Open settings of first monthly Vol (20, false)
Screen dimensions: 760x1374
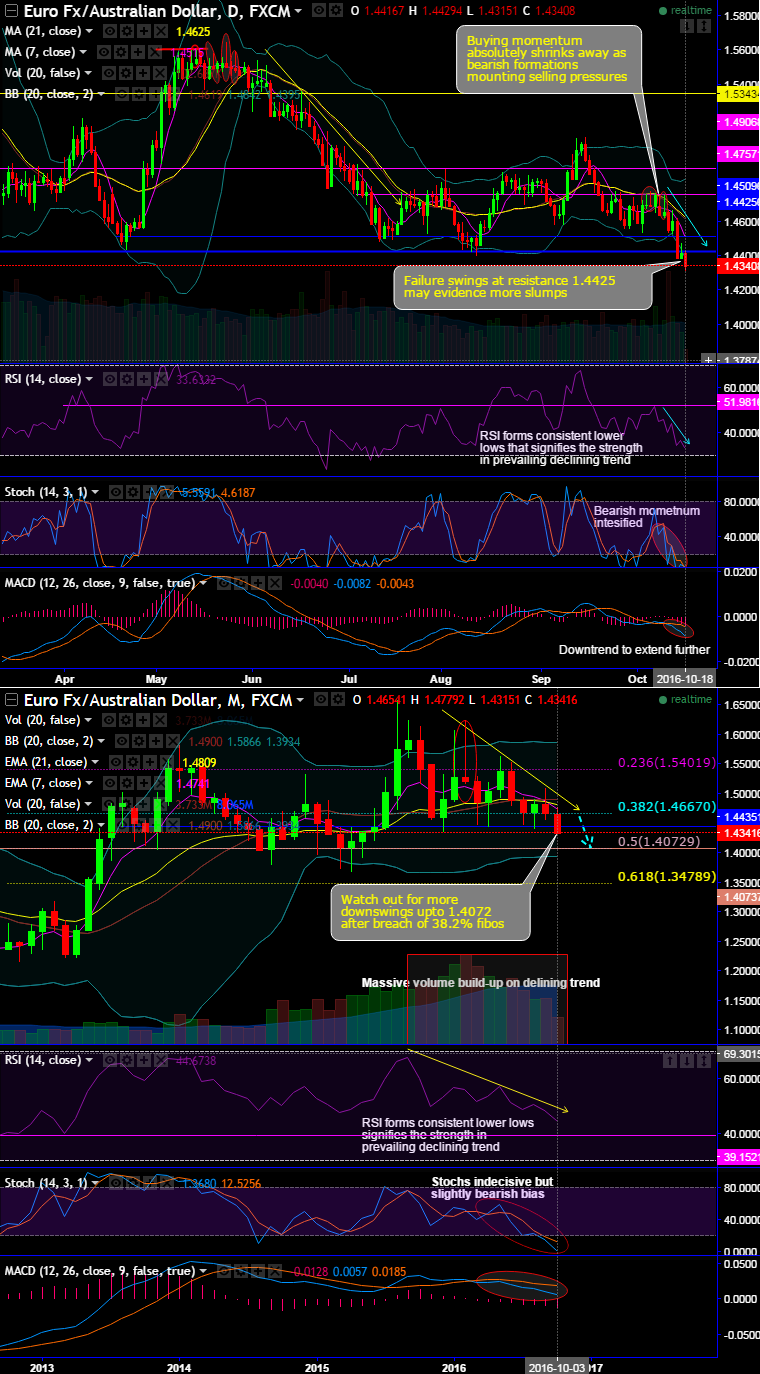point(126,720)
